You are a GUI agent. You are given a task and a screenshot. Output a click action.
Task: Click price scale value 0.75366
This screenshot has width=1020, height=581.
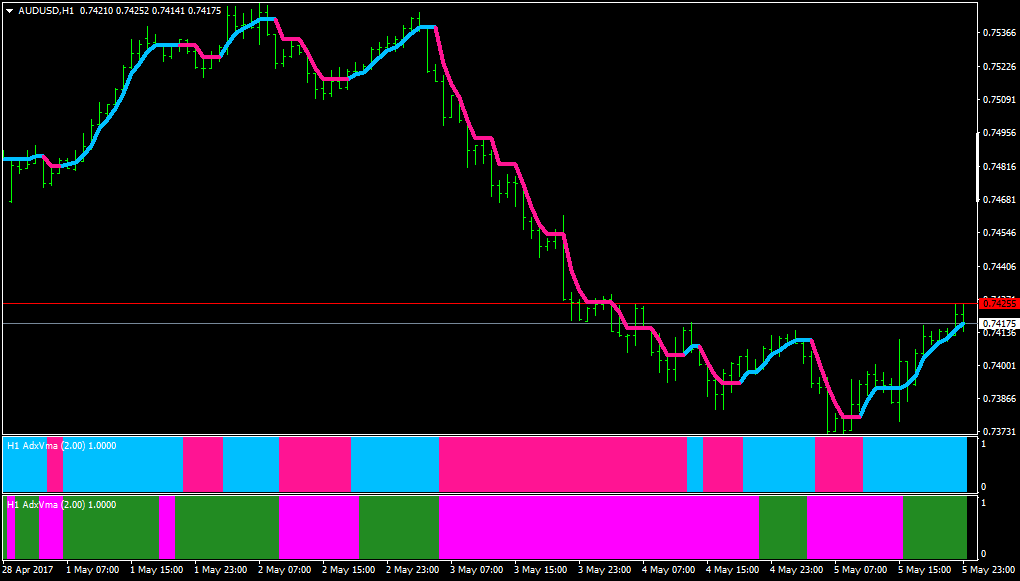1000,33
